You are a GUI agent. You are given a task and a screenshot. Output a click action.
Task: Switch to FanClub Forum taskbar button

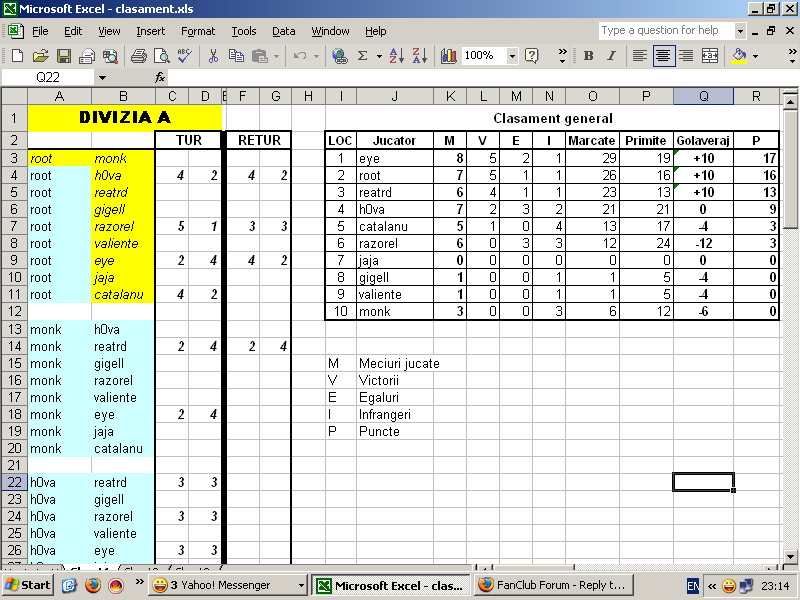551,585
